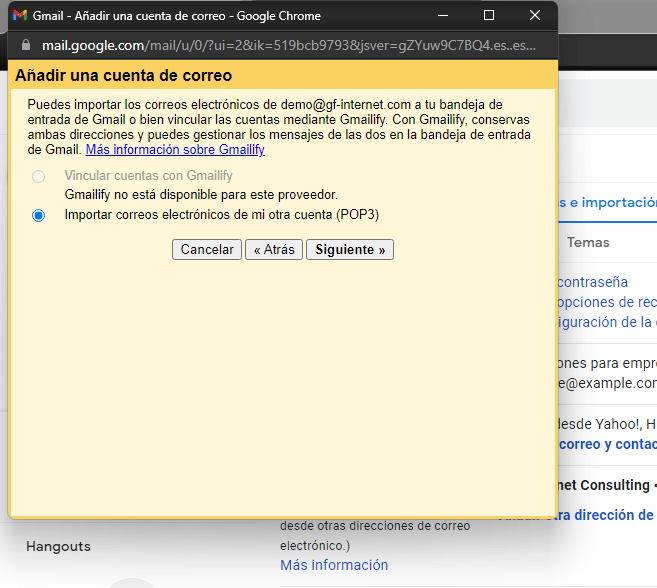Close the Añadir una cuenta window
657x588 pixels.
[535, 16]
